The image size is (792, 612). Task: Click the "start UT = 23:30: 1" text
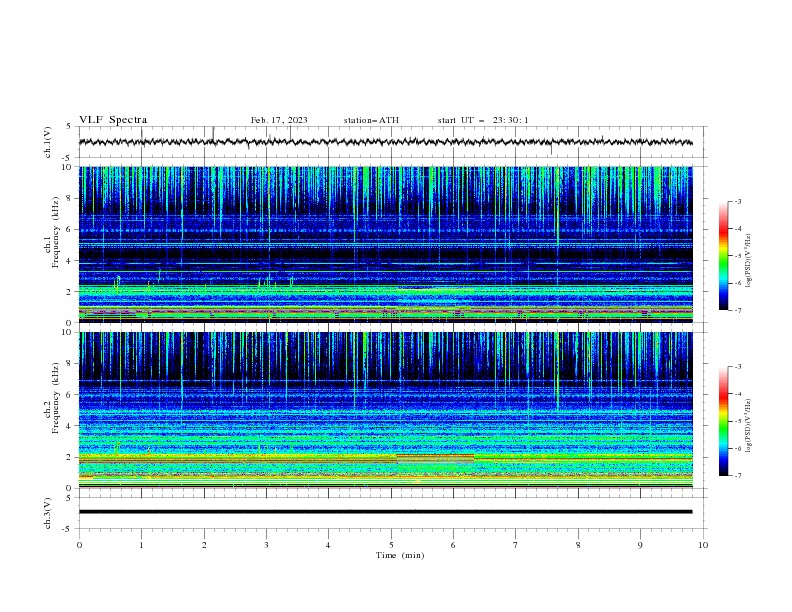tap(483, 120)
